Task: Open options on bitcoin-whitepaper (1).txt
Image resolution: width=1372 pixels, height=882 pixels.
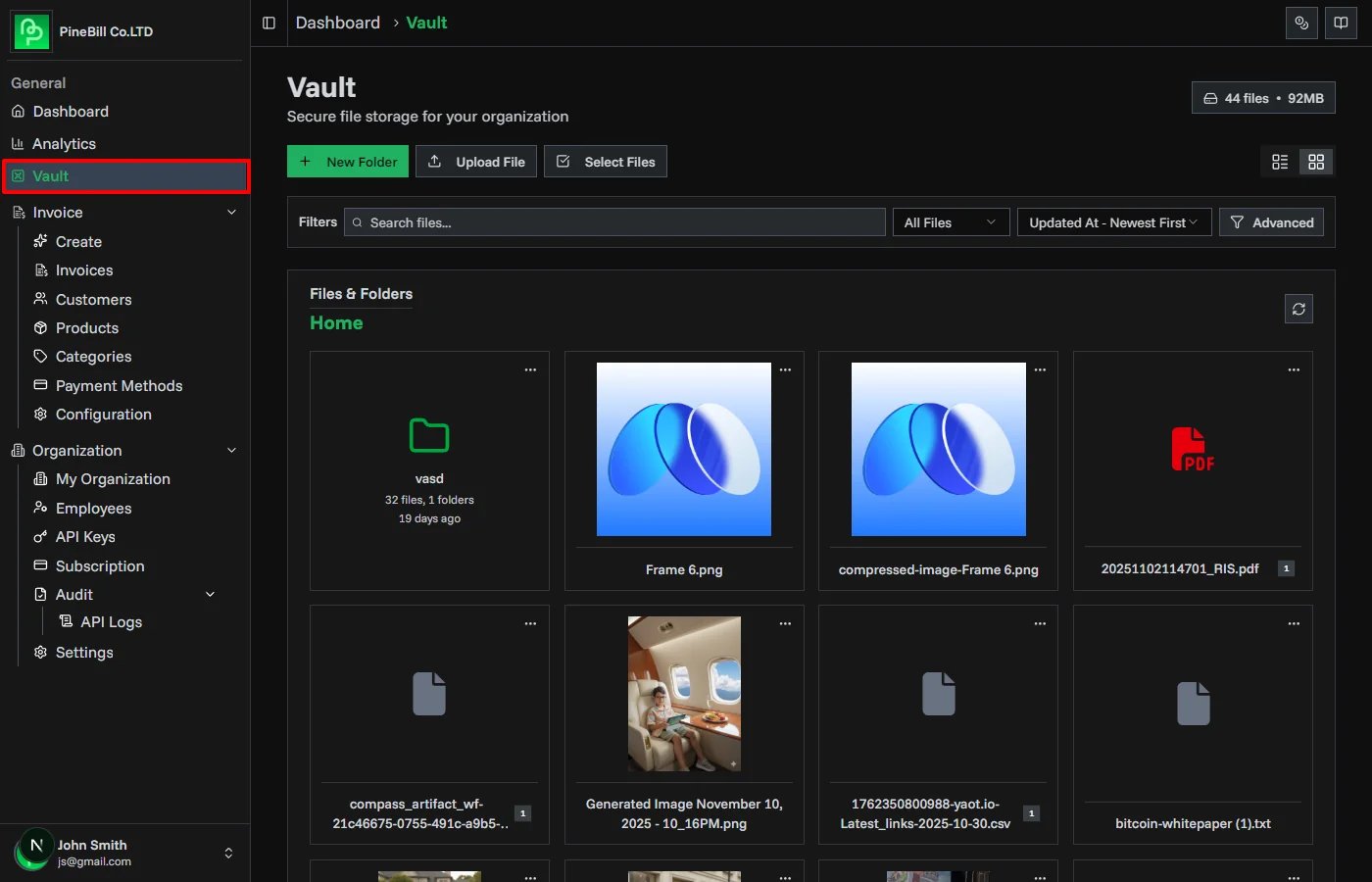Action: 1294,622
